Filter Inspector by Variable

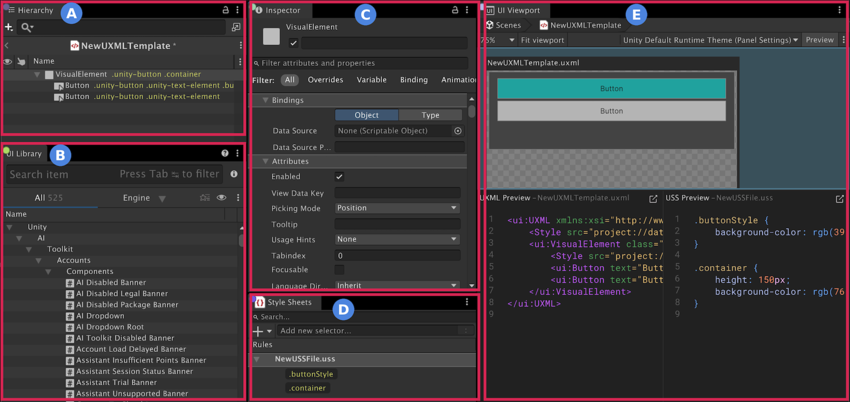(371, 80)
